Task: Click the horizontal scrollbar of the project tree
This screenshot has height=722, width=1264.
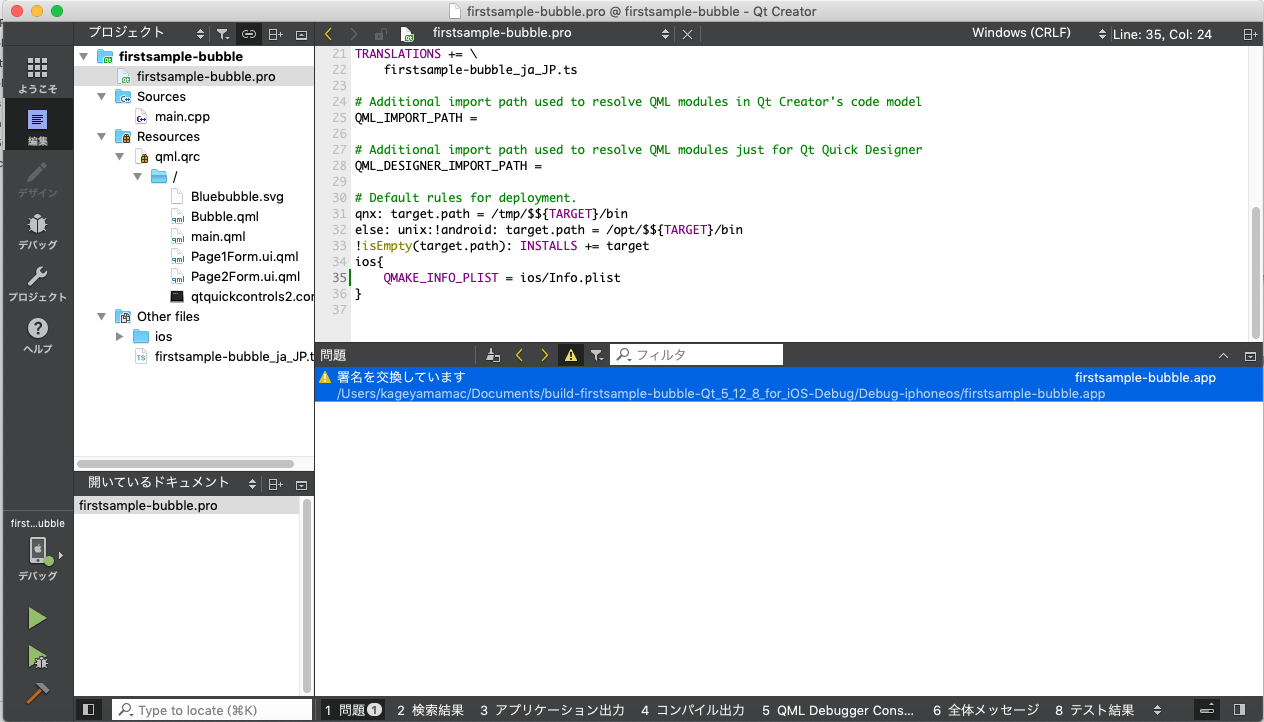Action: [x=186, y=464]
